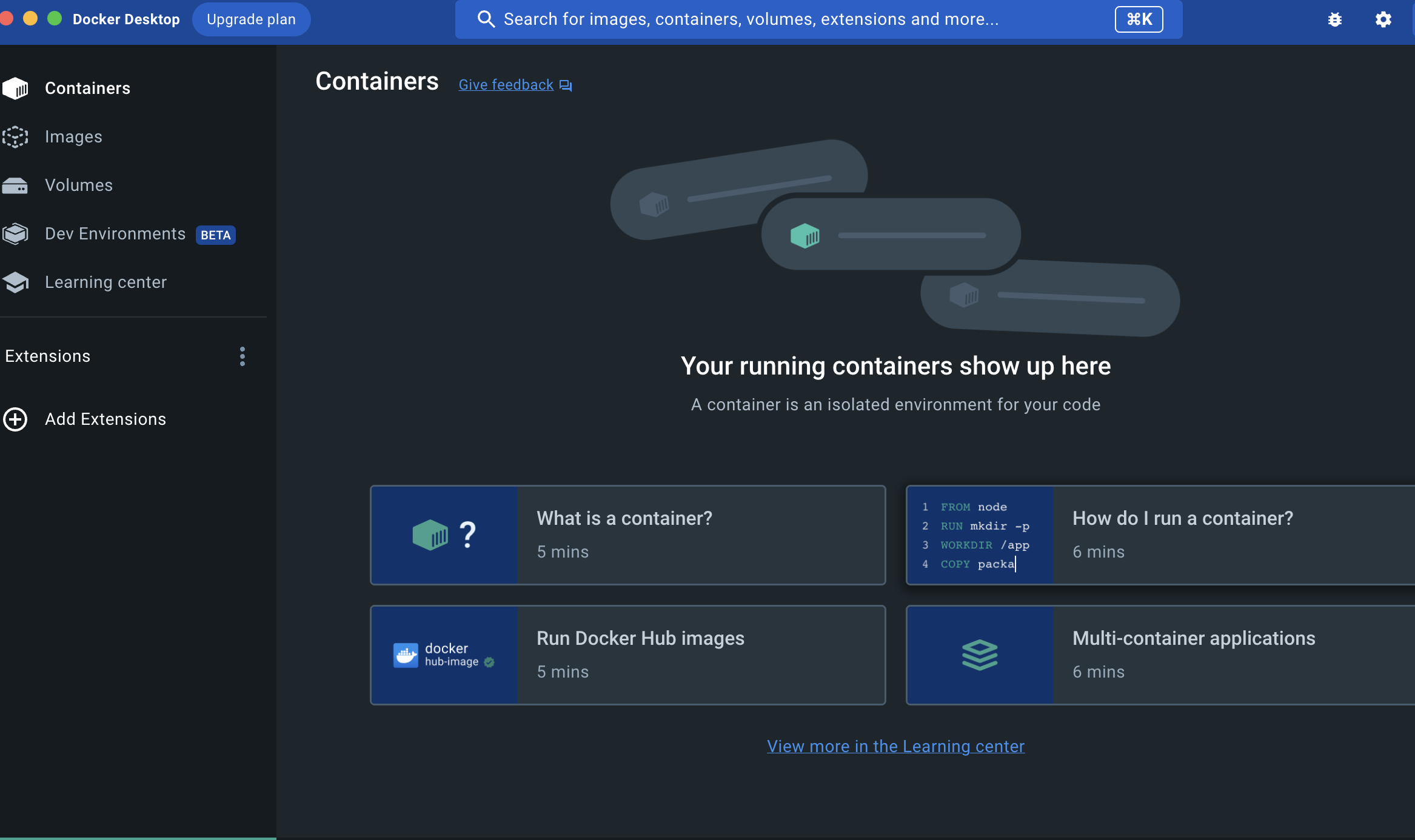This screenshot has width=1415, height=840.
Task: Click the search magnifier icon
Action: point(486,19)
